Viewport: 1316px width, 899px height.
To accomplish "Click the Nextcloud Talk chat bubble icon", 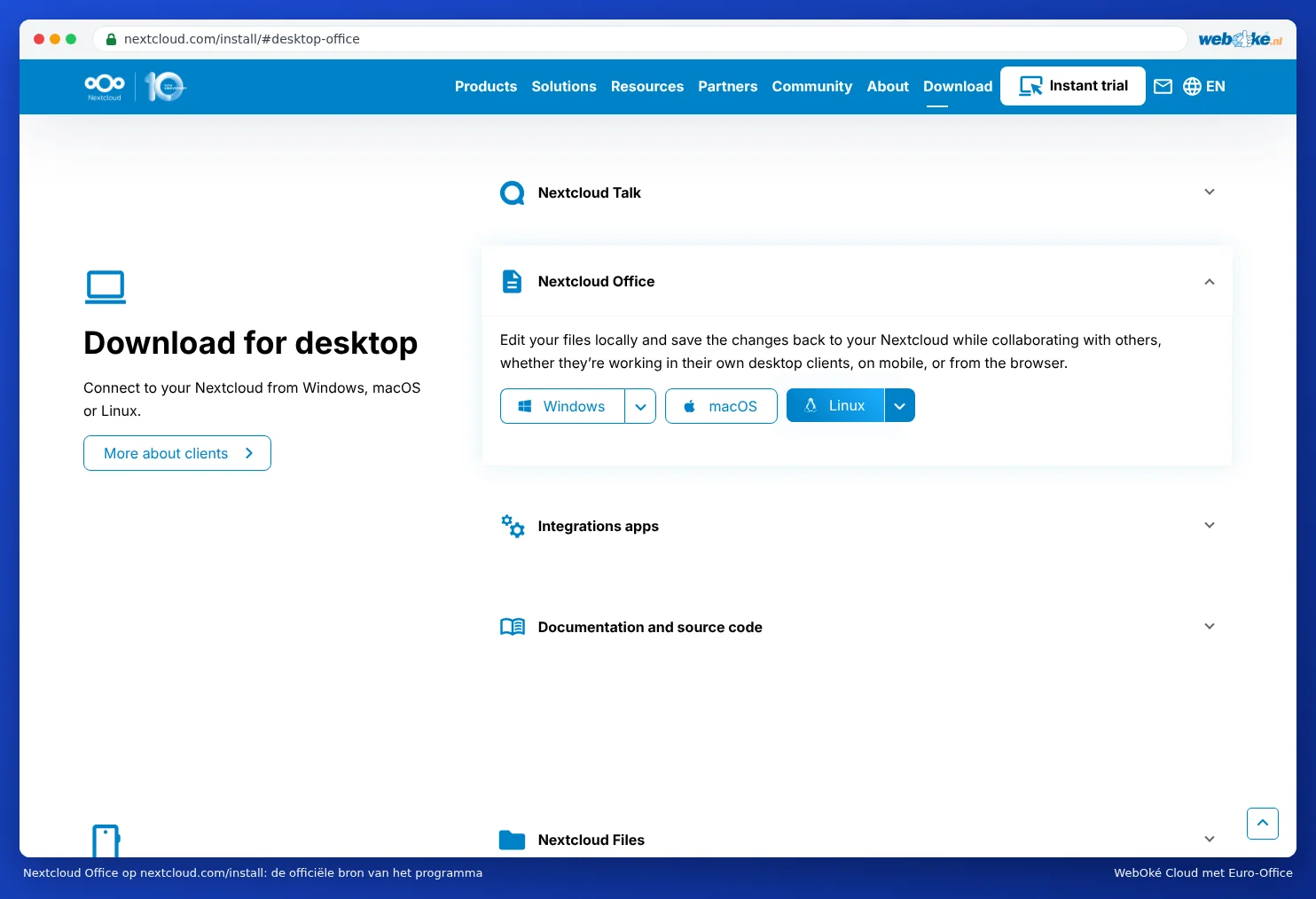I will tap(513, 192).
